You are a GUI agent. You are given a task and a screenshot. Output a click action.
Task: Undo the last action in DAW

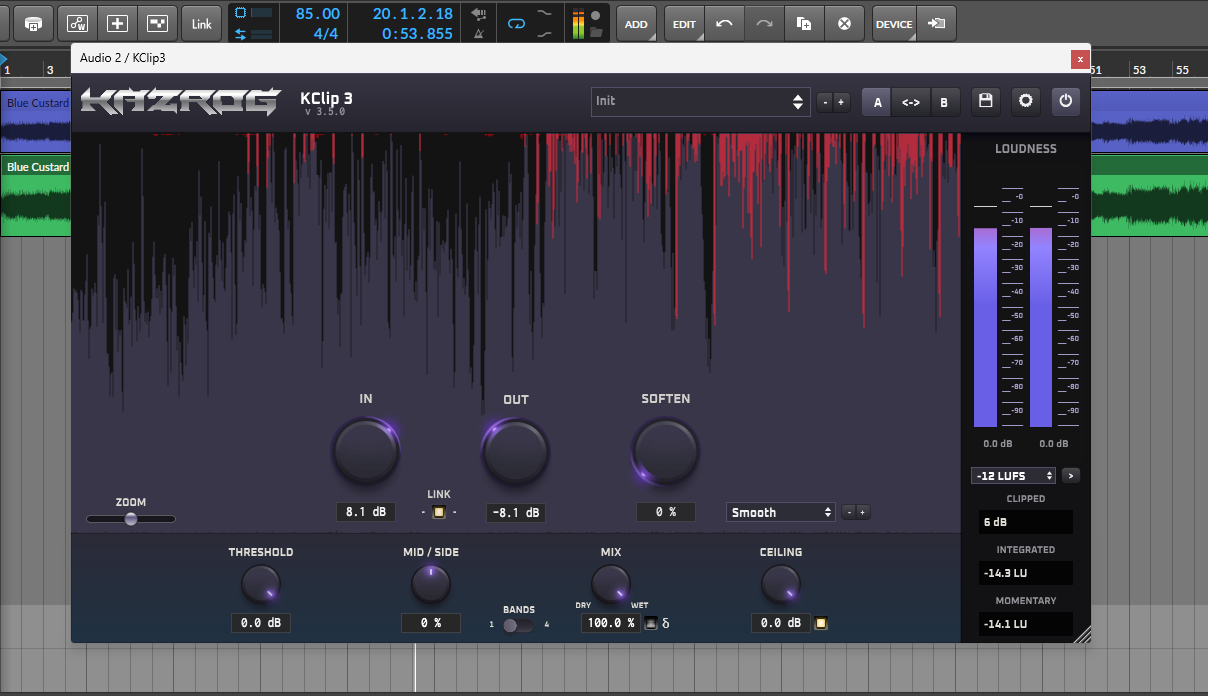point(724,23)
